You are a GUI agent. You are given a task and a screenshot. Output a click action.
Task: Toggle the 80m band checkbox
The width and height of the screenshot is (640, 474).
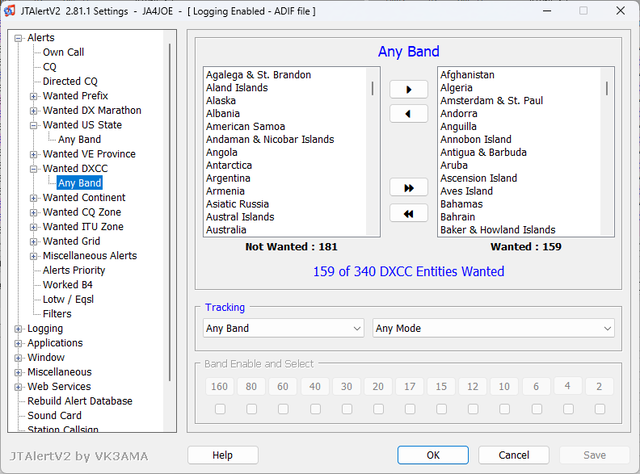coord(251,409)
